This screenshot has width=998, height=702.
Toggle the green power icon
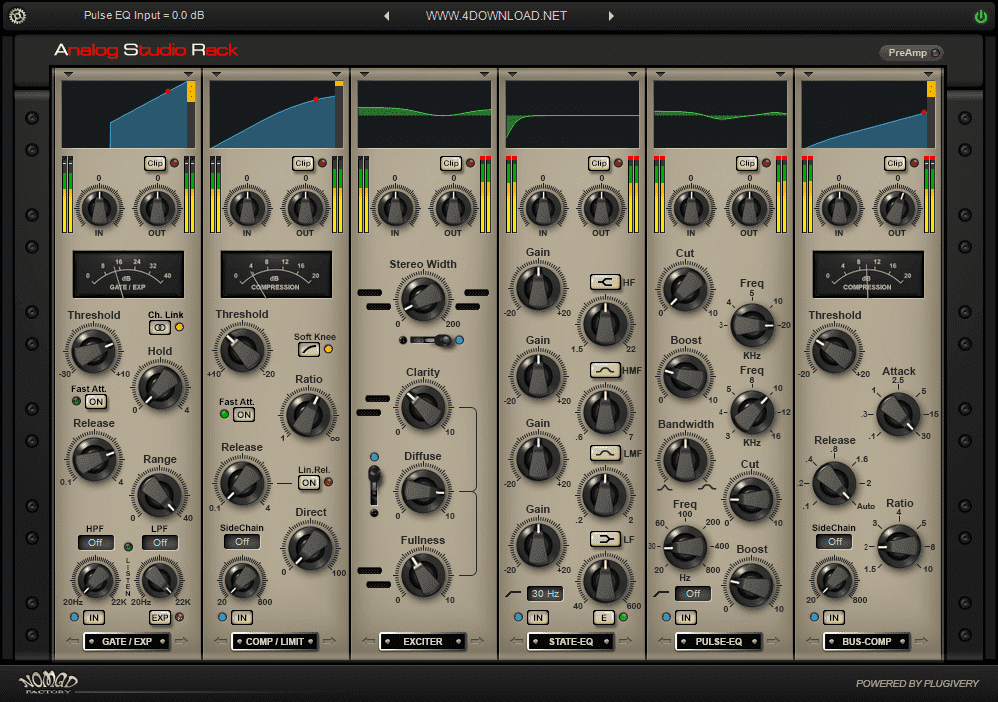point(981,17)
